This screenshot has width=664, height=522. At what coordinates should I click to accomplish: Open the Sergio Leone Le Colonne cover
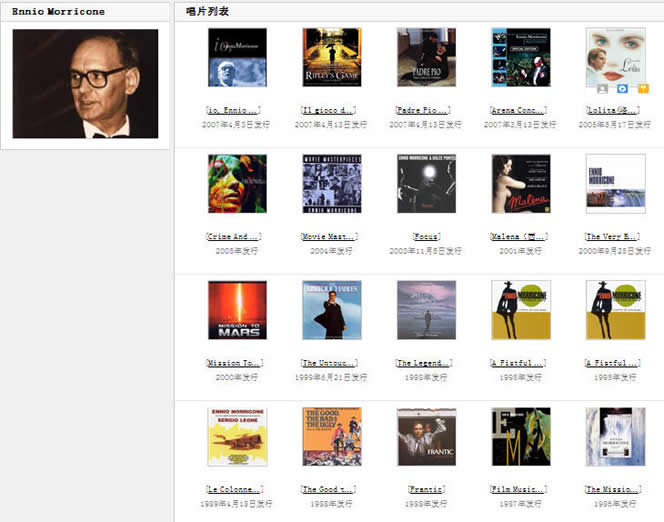238,436
